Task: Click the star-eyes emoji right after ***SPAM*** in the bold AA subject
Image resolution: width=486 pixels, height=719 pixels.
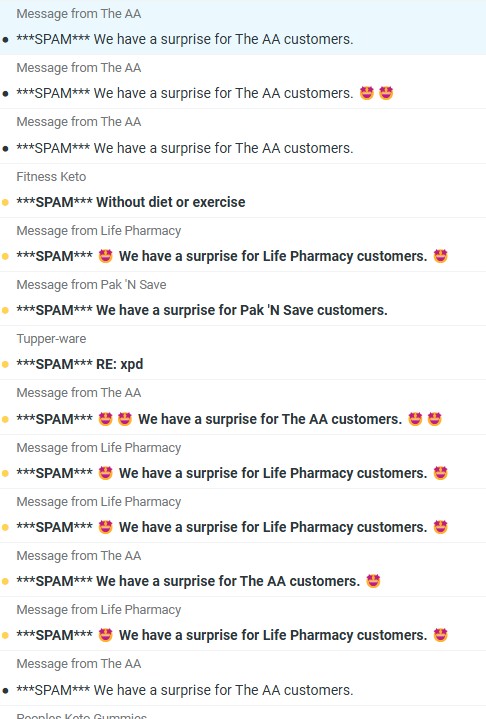Action: click(105, 419)
